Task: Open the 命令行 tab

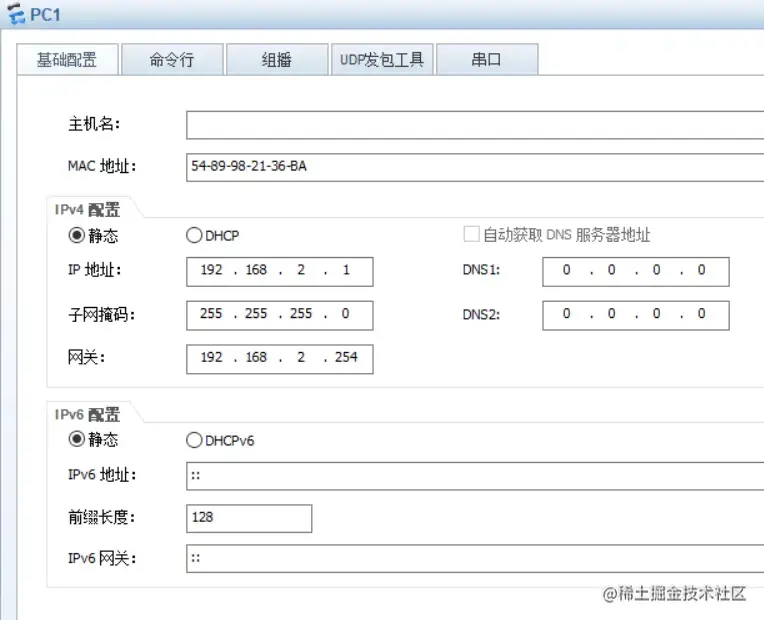Action: click(x=172, y=59)
